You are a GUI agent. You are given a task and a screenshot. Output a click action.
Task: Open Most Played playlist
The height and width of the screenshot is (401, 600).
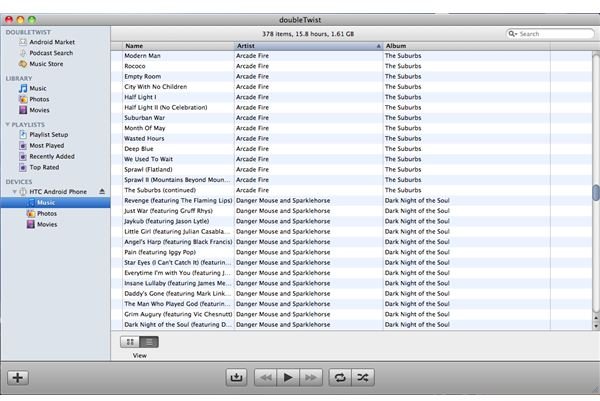point(42,146)
